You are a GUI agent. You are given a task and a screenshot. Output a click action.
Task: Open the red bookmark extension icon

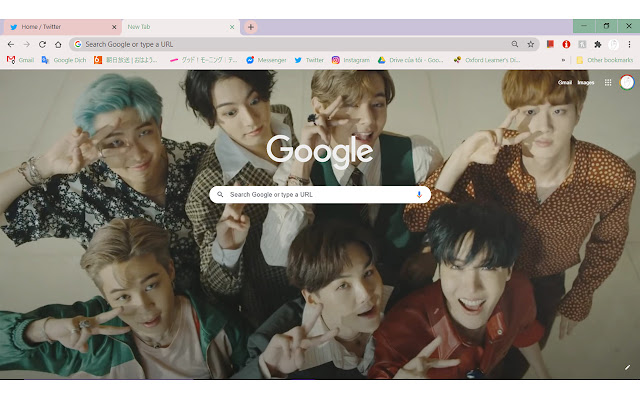pos(550,44)
